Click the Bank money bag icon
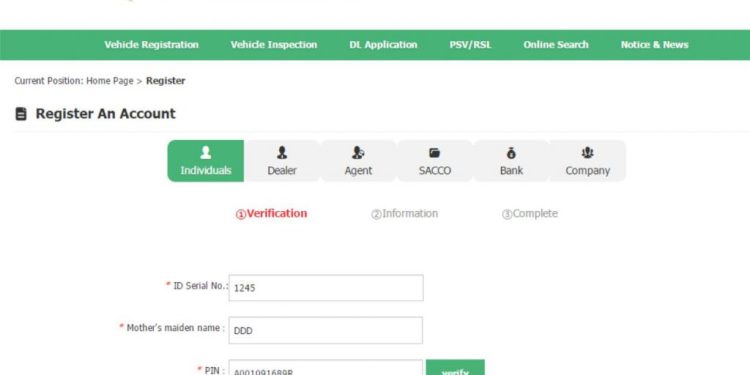Screen dimensions: 750x375 point(511,153)
